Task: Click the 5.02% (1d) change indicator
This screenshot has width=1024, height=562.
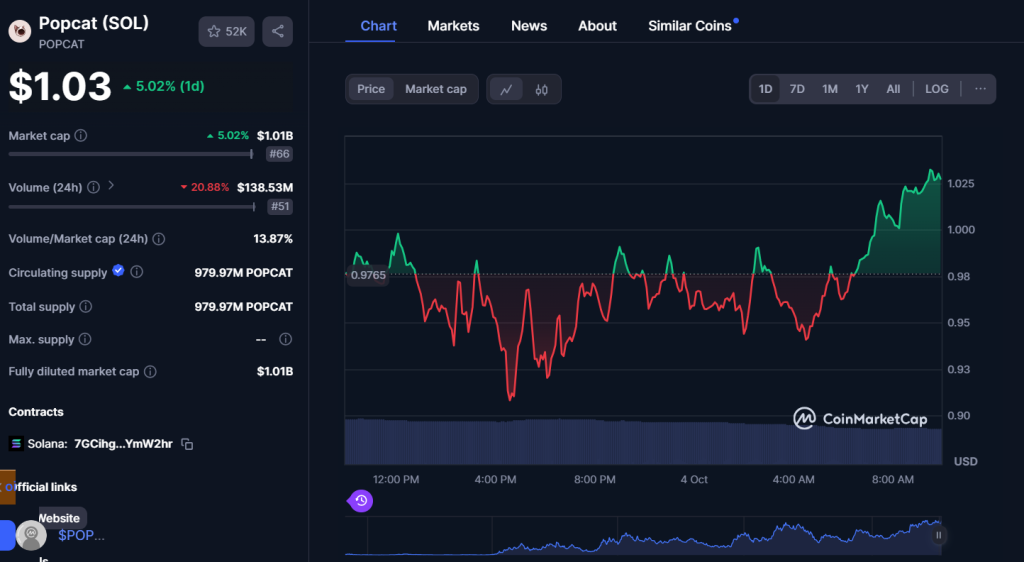Action: (x=164, y=86)
